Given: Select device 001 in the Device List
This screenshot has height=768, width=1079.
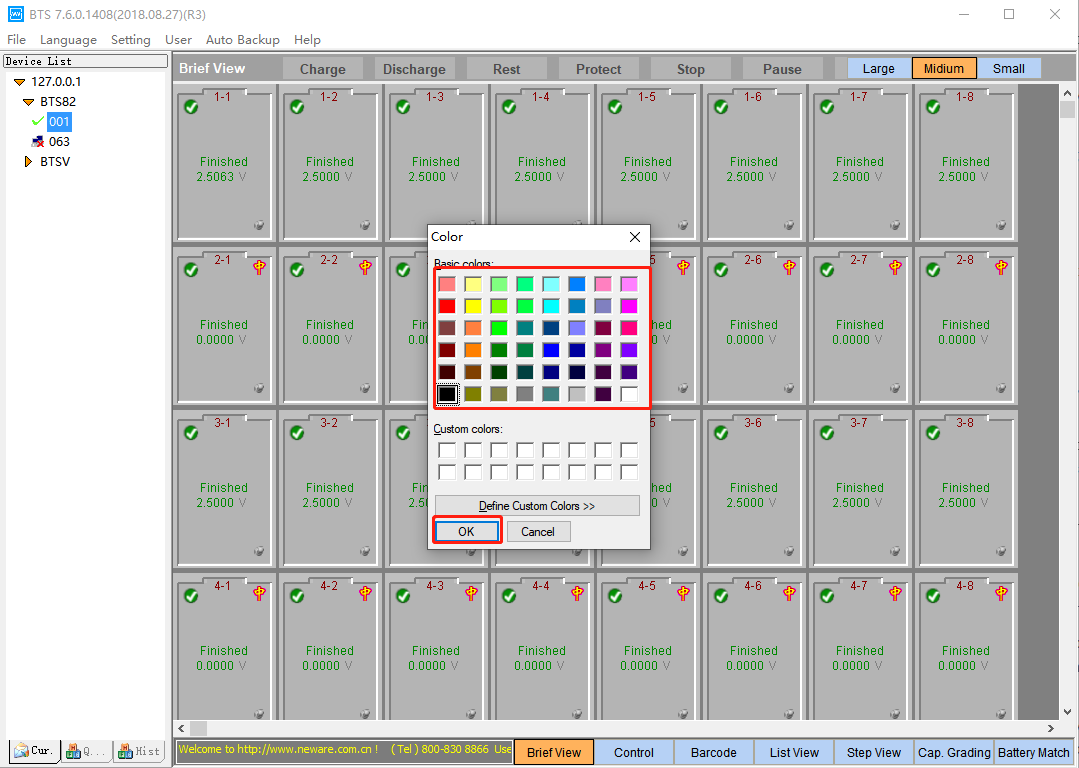Looking at the screenshot, I should [x=59, y=122].
